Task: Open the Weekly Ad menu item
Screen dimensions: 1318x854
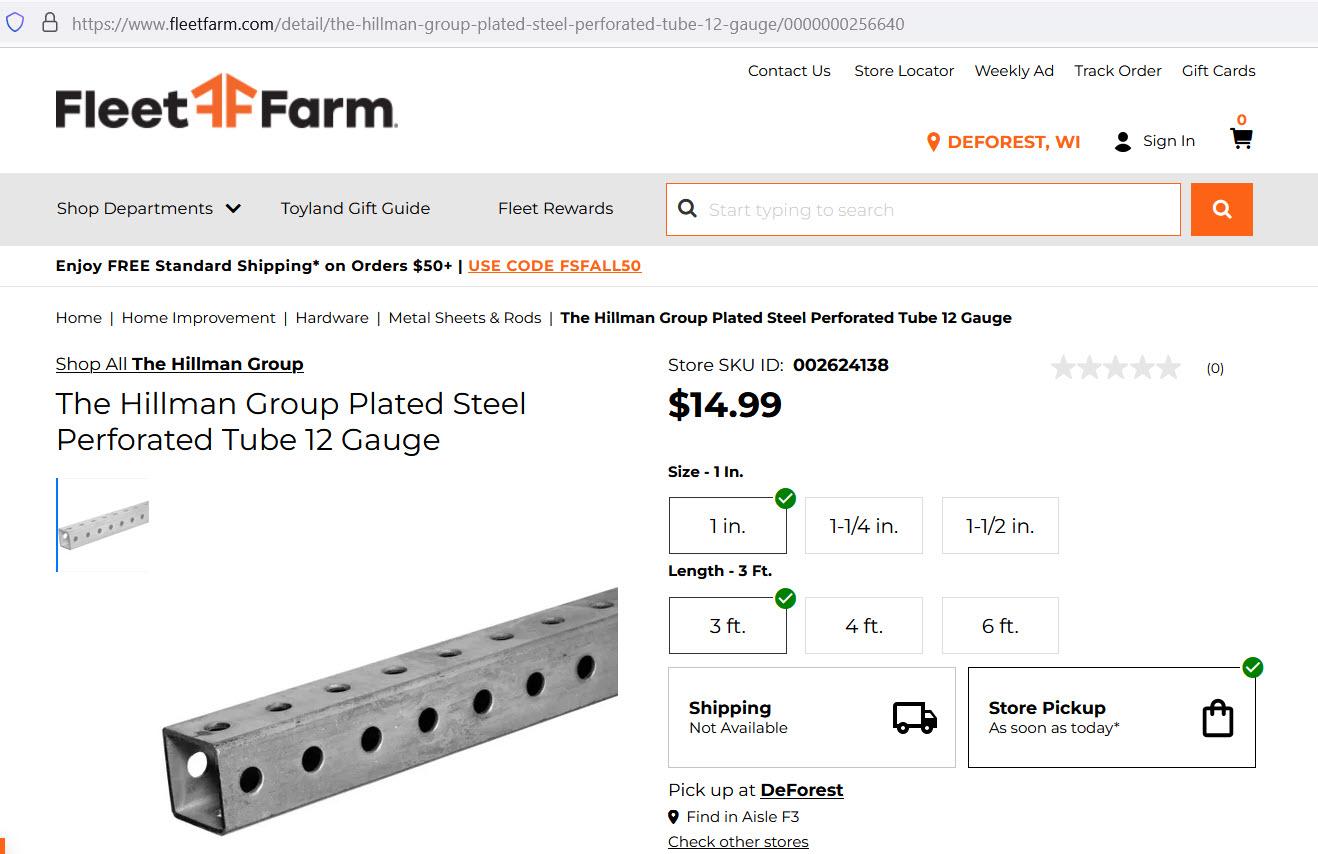Action: (1014, 71)
